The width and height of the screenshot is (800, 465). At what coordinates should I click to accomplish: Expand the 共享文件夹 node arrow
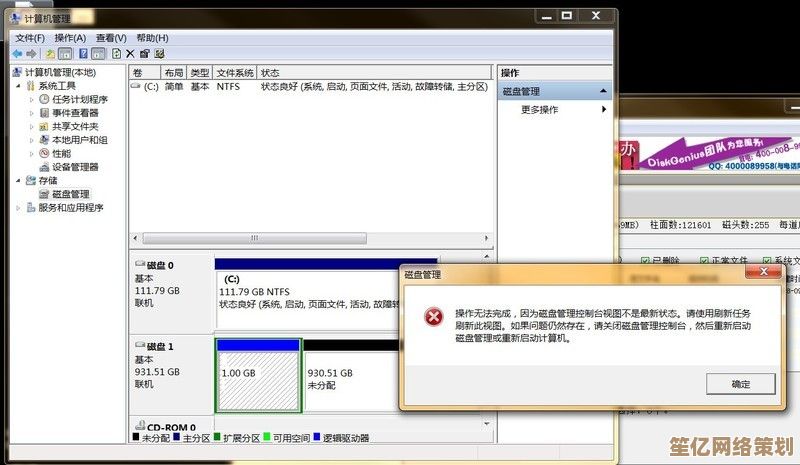[x=32, y=127]
